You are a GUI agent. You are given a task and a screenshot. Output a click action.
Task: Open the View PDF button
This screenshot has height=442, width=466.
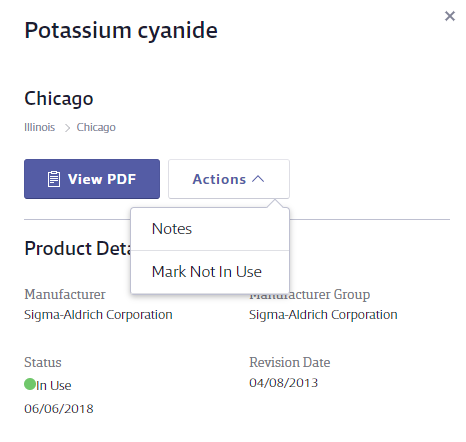tap(92, 179)
